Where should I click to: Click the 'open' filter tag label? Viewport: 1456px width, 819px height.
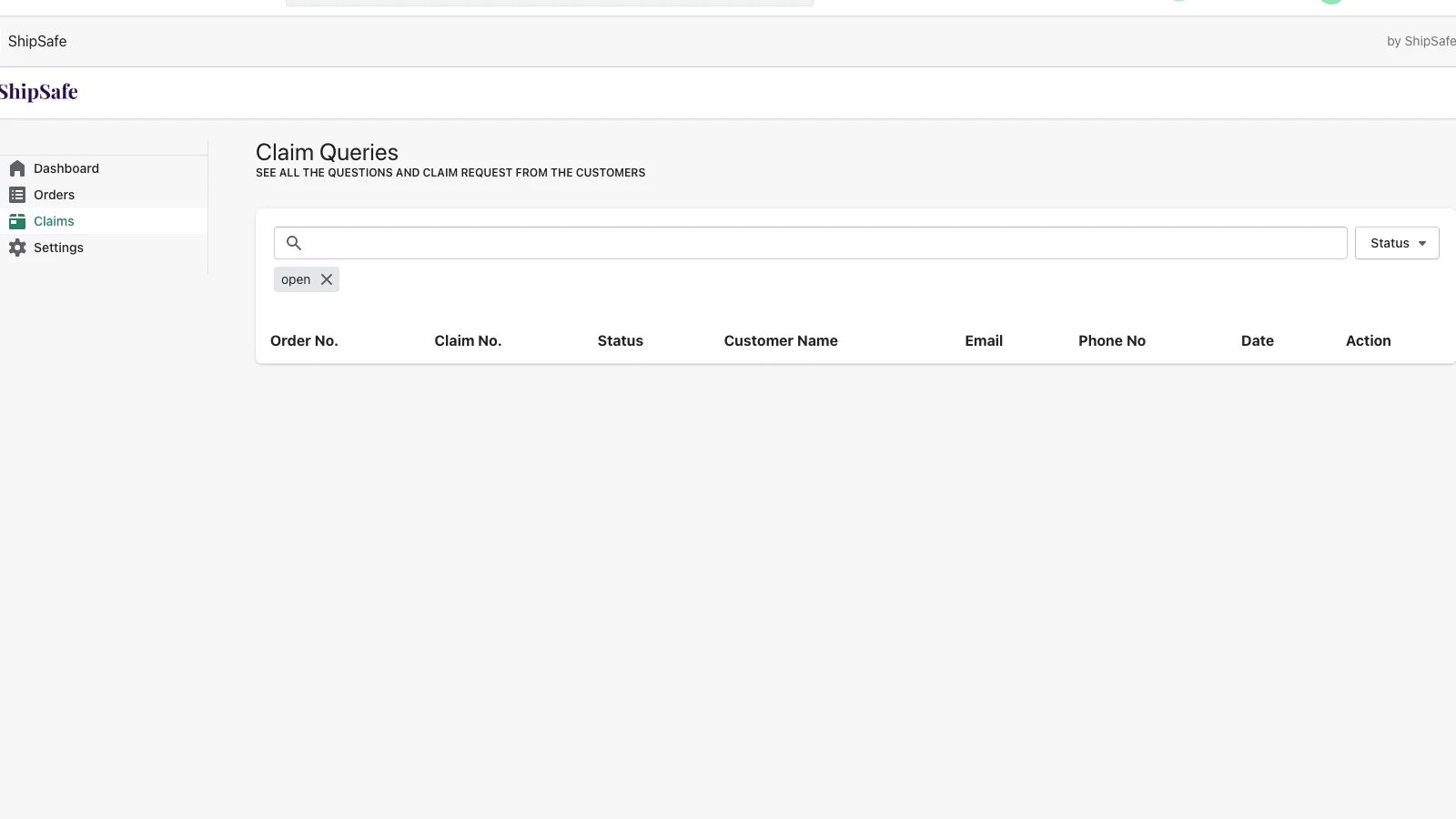(296, 279)
